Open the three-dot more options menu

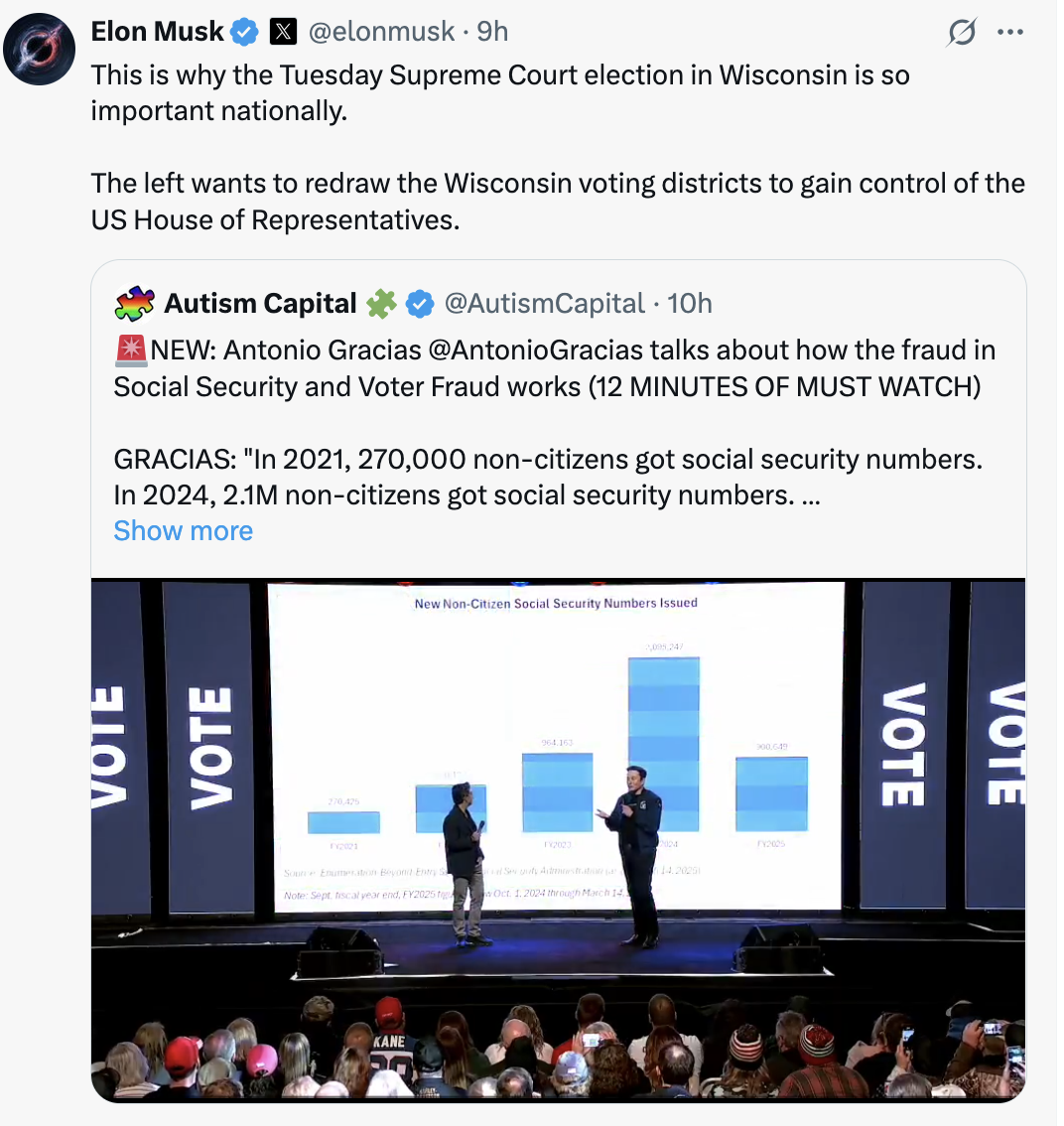click(x=1009, y=32)
